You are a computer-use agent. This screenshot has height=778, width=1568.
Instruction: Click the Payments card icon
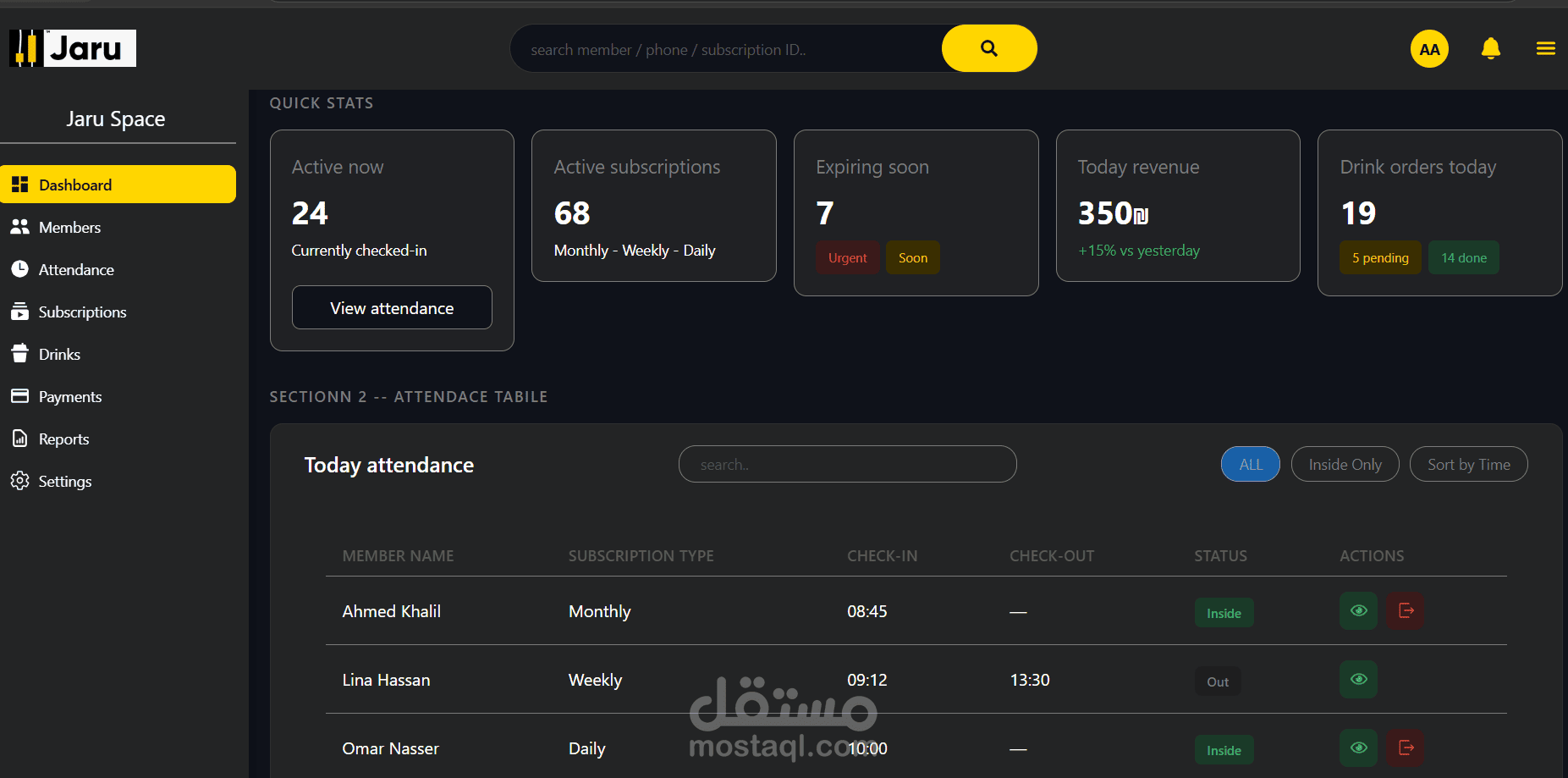tap(20, 396)
